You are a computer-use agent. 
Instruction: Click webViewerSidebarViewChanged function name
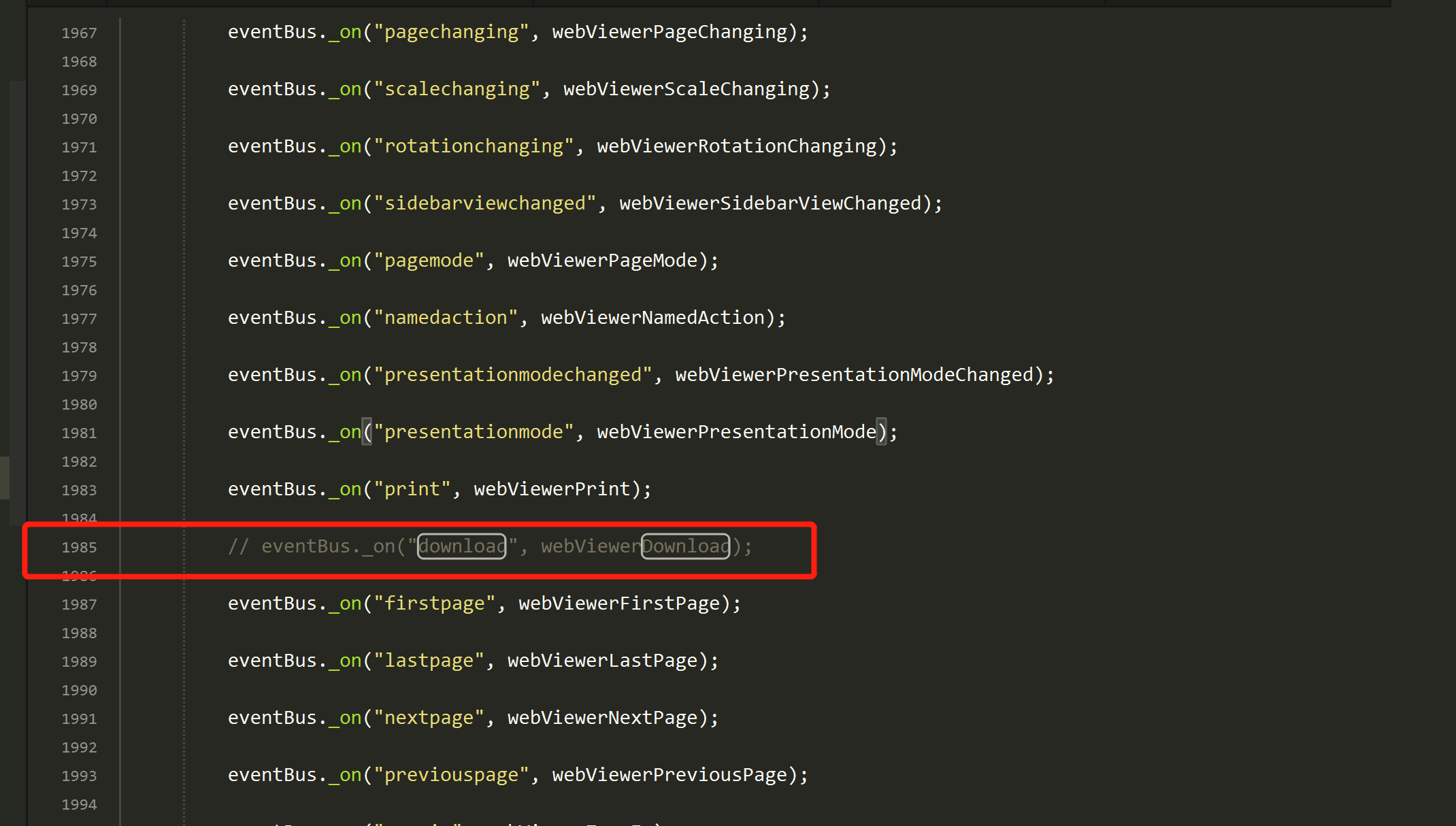[770, 203]
